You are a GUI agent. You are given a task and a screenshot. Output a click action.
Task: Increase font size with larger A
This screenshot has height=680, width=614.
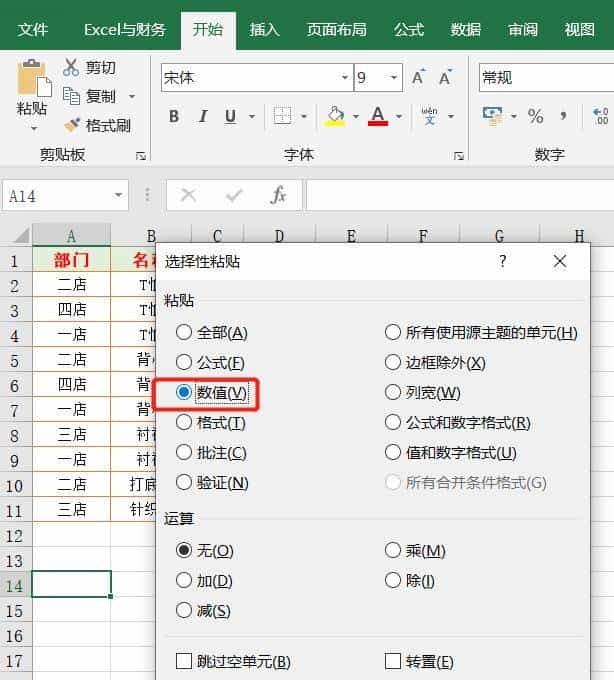419,78
